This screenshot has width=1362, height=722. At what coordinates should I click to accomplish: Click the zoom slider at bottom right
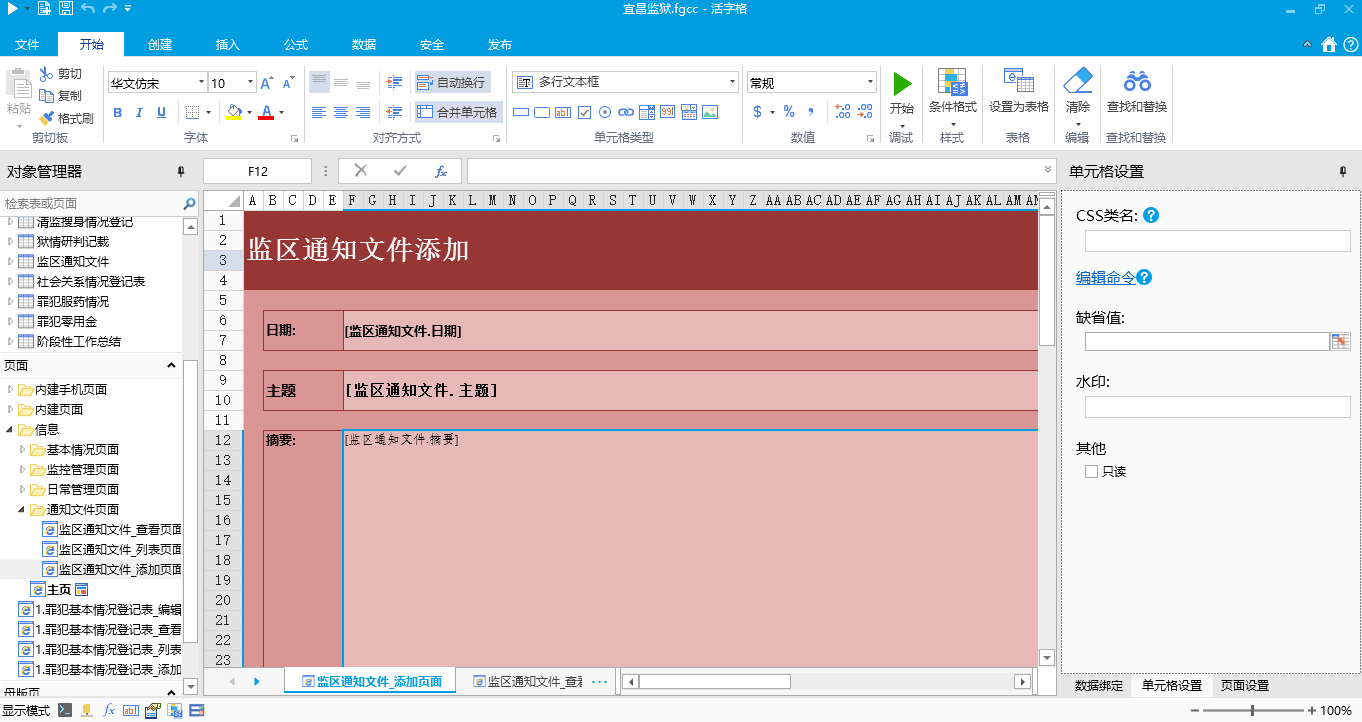(x=1252, y=710)
